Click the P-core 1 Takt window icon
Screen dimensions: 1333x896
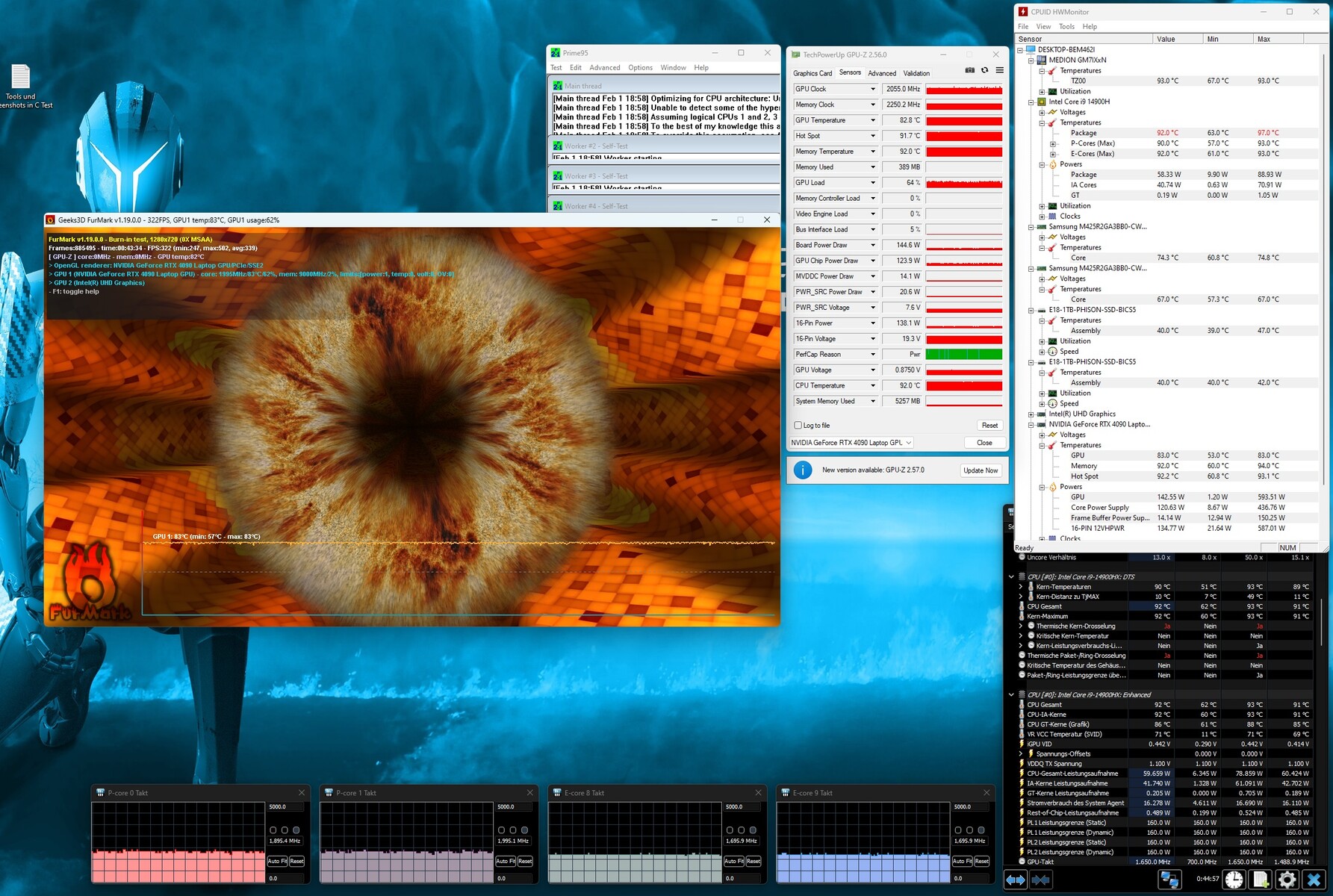(x=329, y=793)
